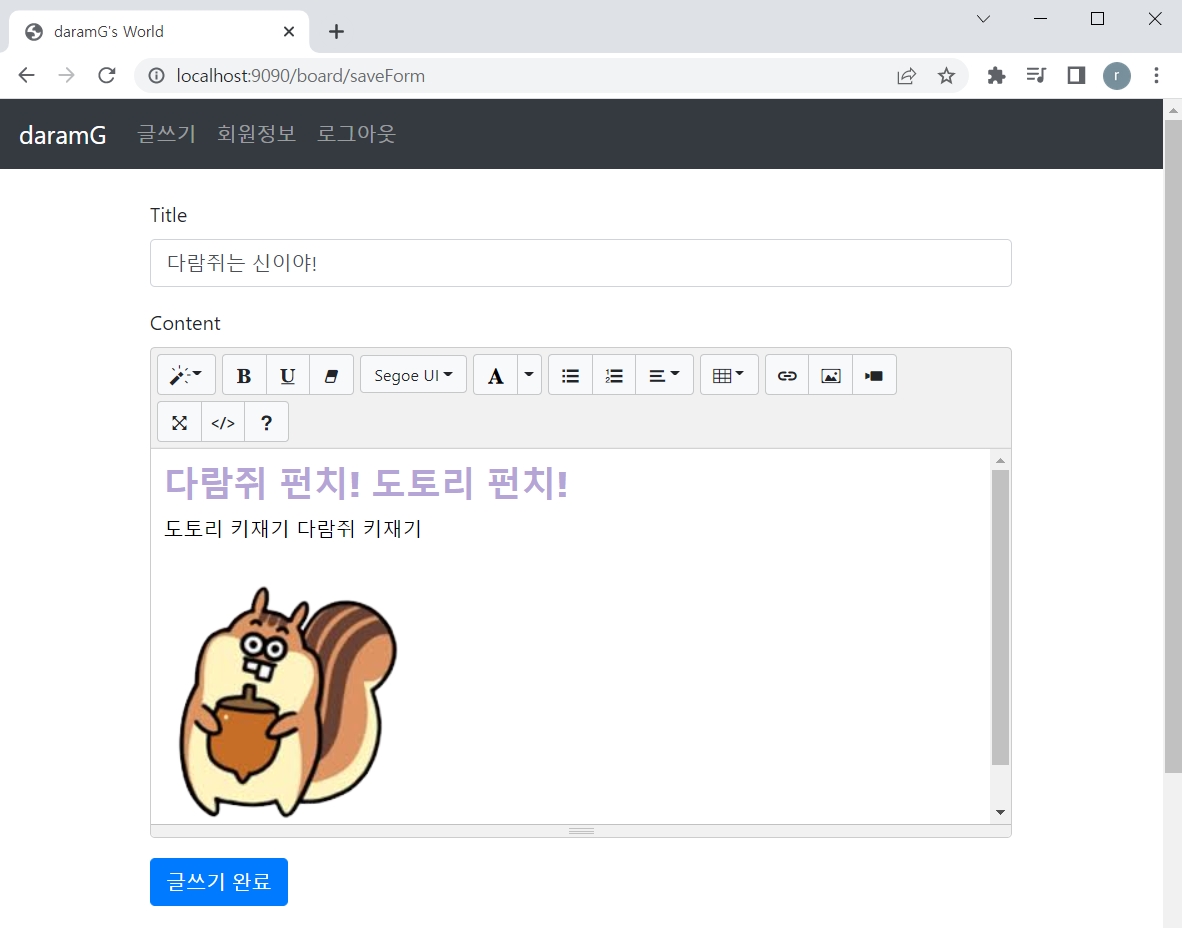1182x928 pixels.
Task: Click the editor resize handle bar
Action: coord(580,831)
